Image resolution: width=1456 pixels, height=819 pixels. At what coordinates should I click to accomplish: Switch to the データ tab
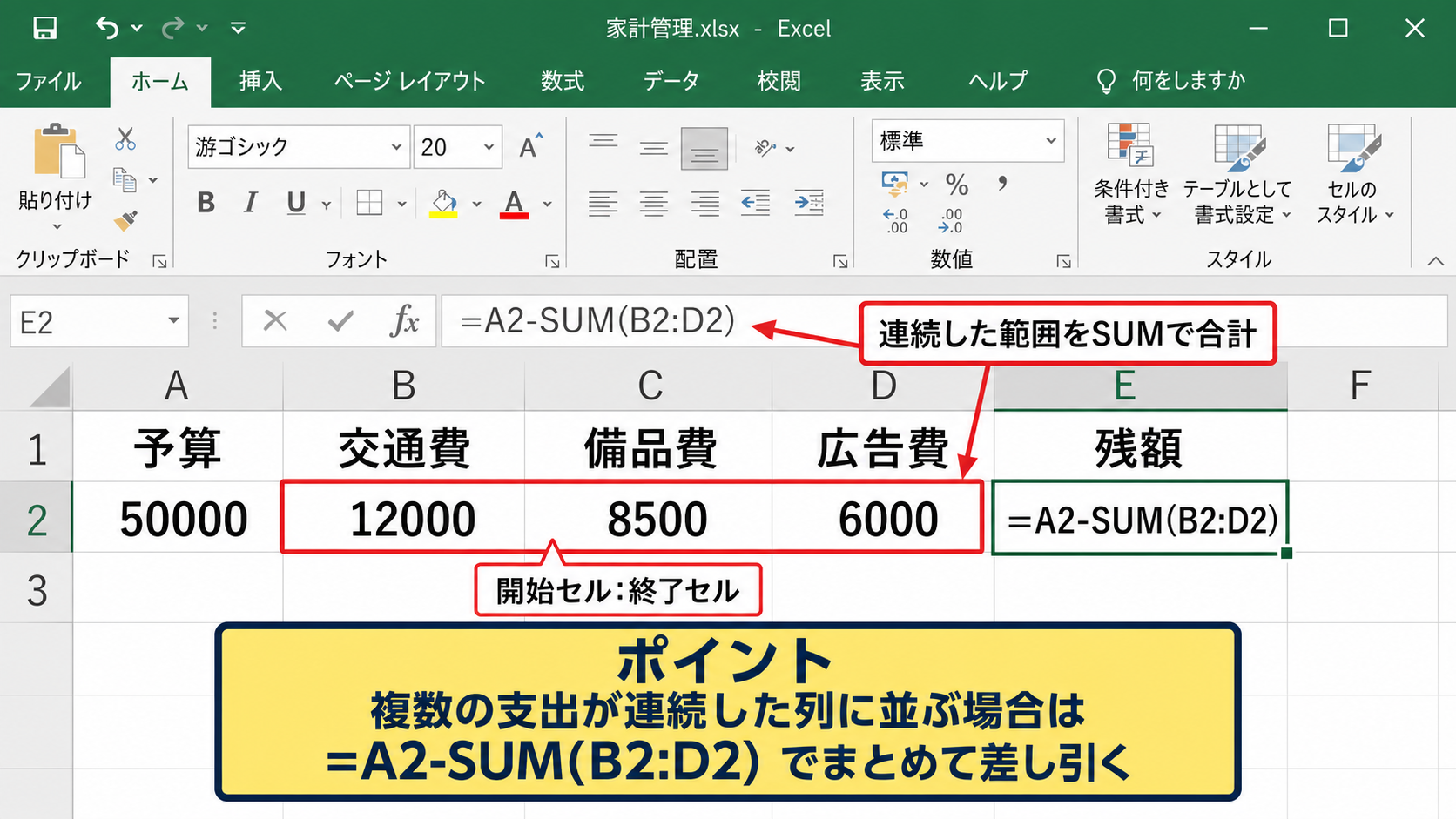[671, 81]
